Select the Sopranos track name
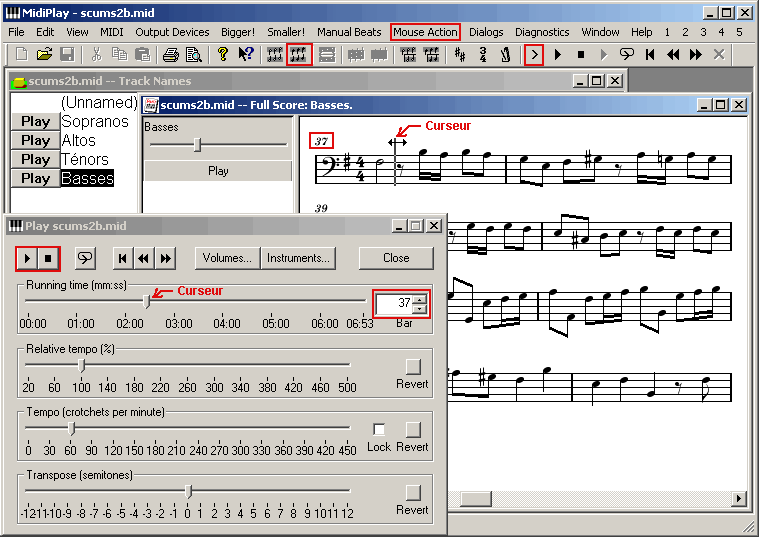759x537 pixels. [x=95, y=121]
